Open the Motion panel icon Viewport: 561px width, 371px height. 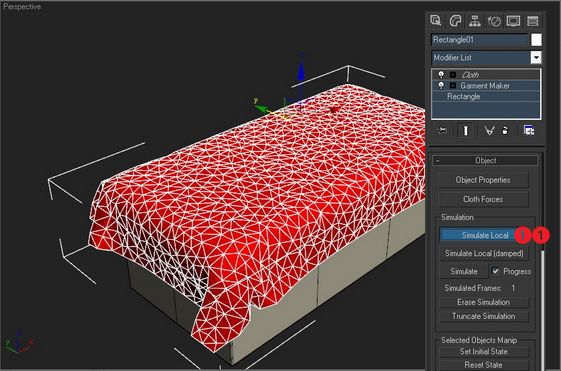[x=494, y=21]
